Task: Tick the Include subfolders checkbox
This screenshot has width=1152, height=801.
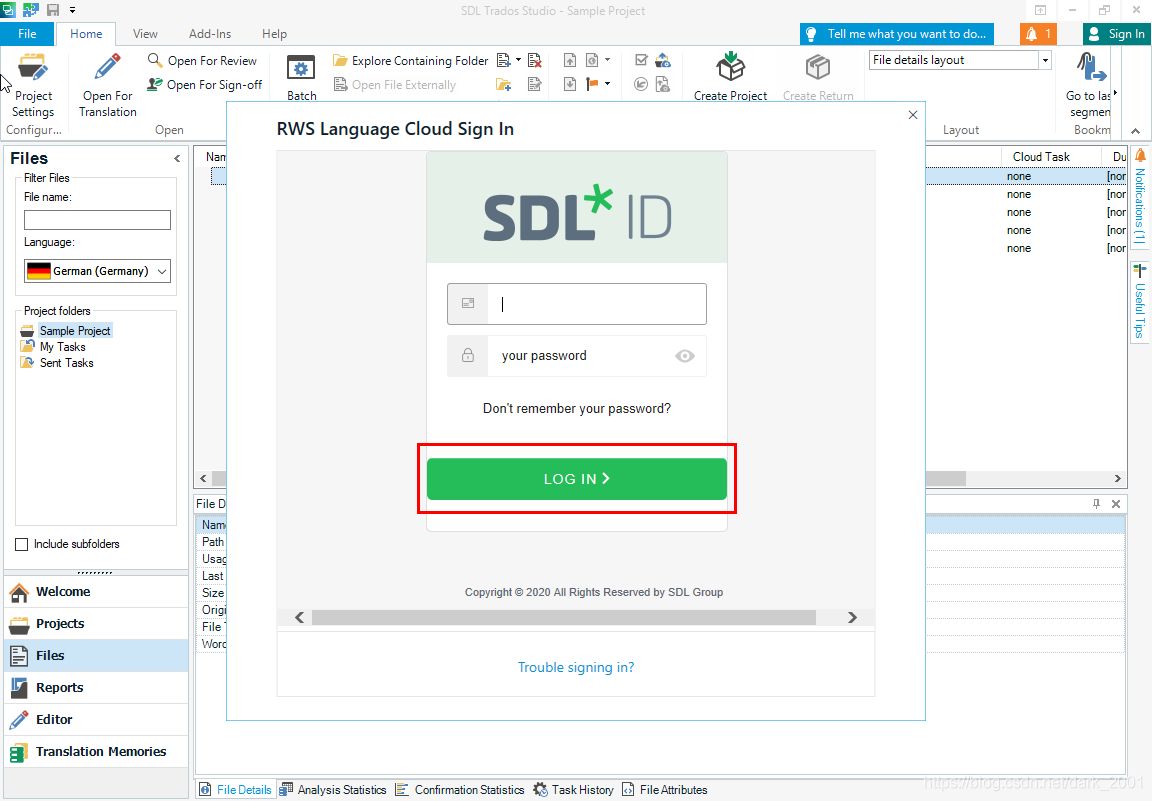Action: (x=21, y=545)
